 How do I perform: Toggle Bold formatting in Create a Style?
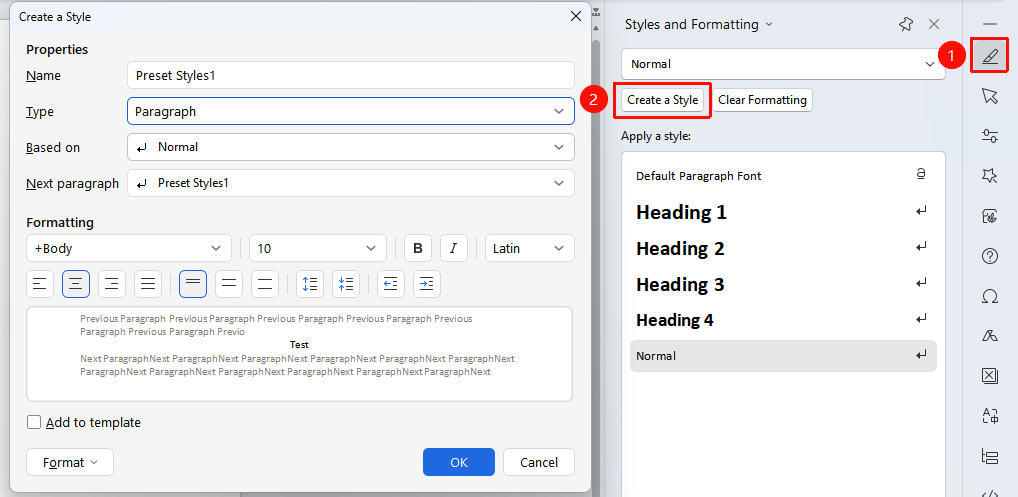(418, 248)
